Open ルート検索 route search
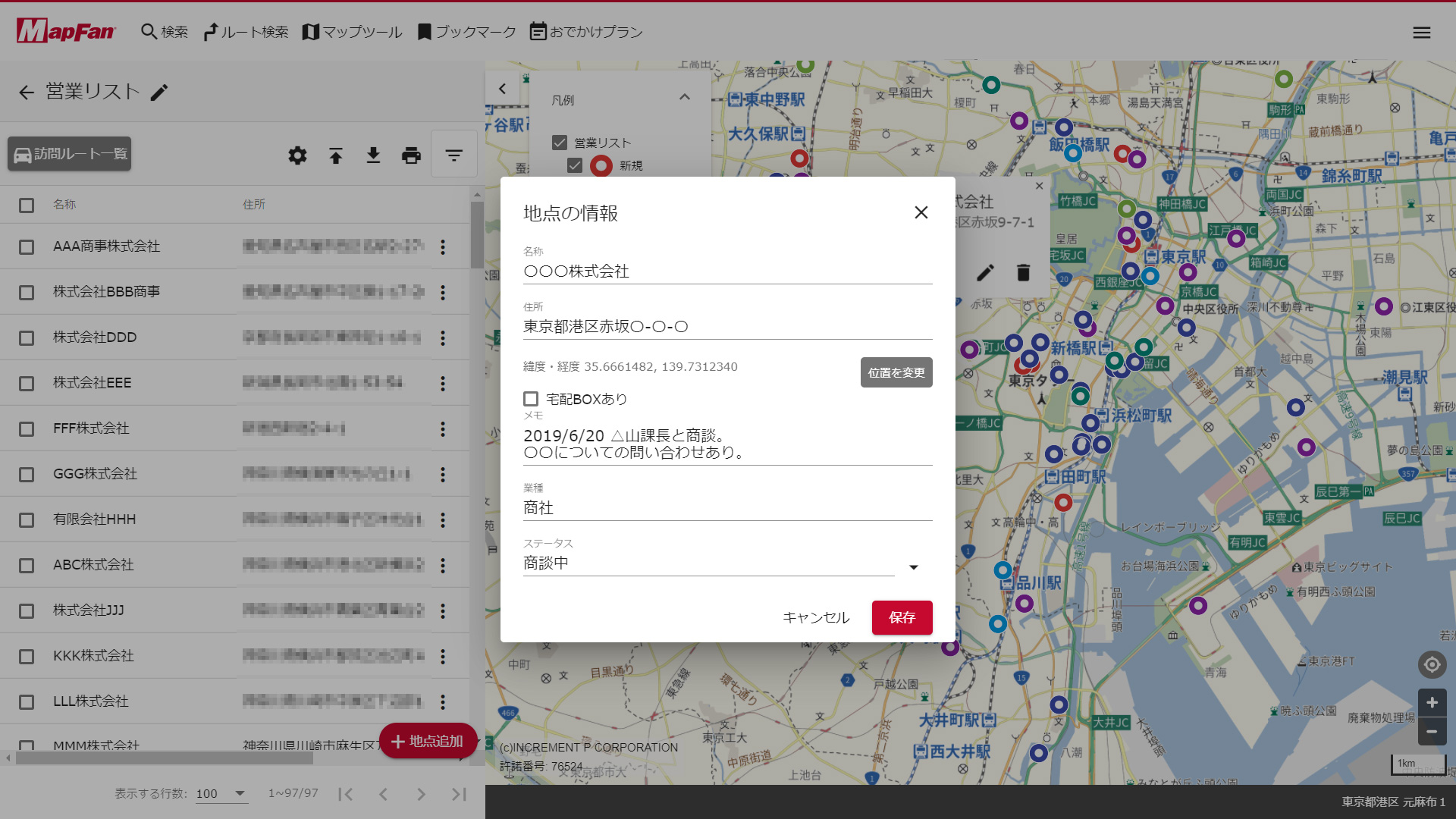Screen dimensions: 1456x819 pyautogui.click(x=246, y=32)
